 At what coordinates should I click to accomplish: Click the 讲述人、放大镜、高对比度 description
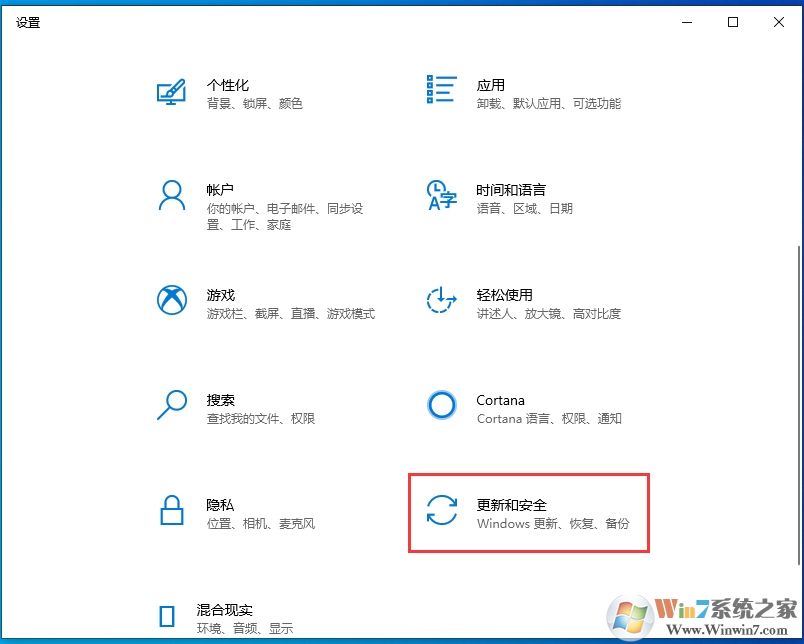click(x=546, y=313)
